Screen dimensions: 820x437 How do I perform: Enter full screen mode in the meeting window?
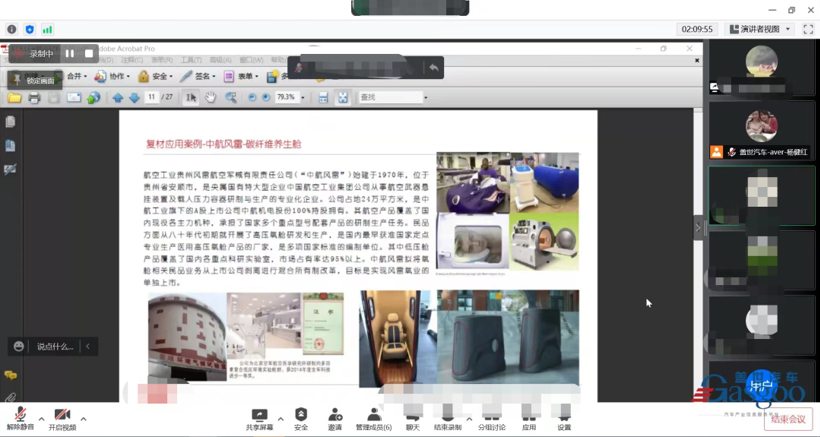pos(808,29)
